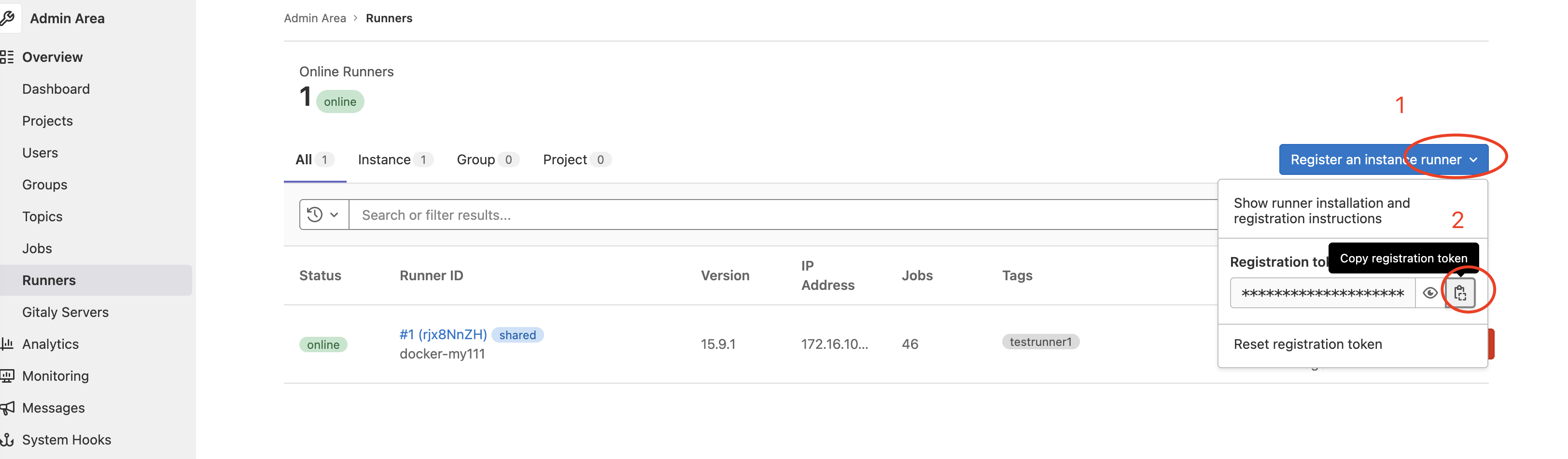Select the Project runners tab
This screenshot has width=1568, height=459.
576,160
